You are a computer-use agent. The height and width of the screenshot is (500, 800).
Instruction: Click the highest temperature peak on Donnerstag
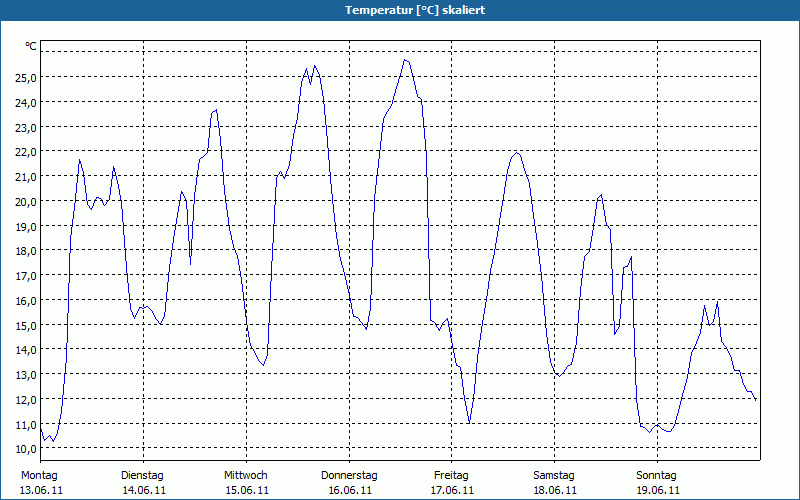(x=405, y=60)
